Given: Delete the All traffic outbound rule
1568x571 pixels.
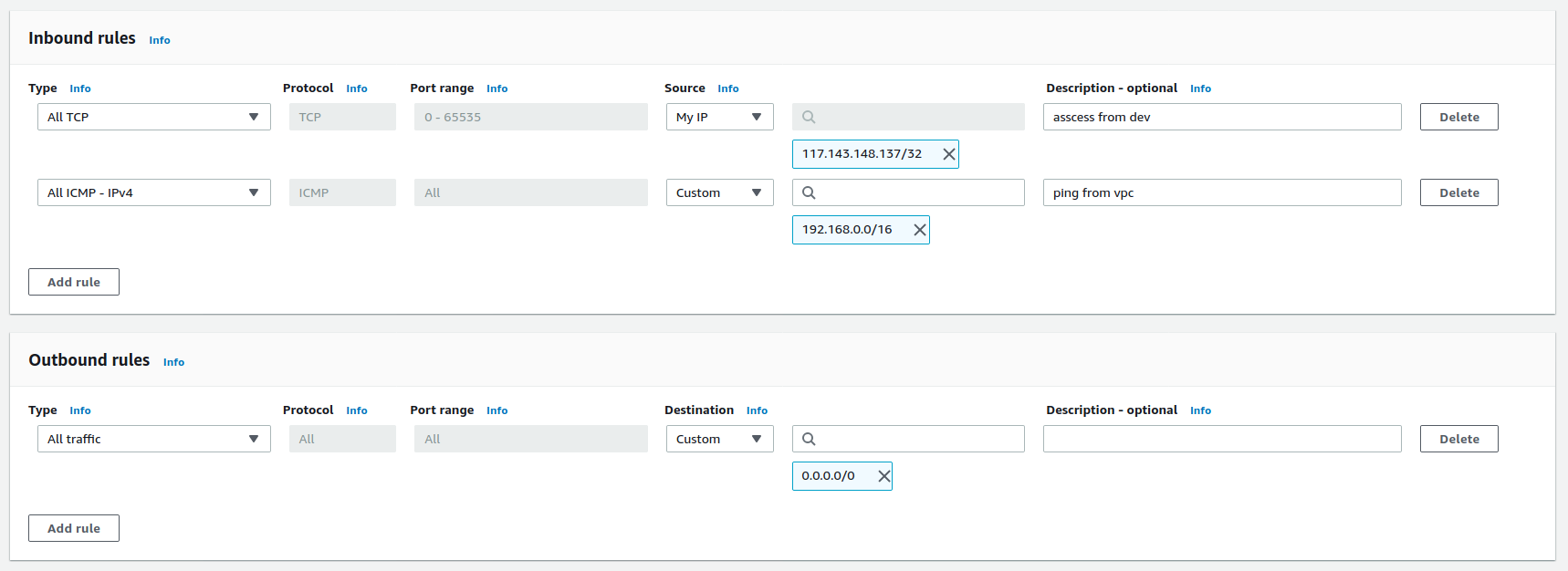Looking at the screenshot, I should [x=1458, y=439].
